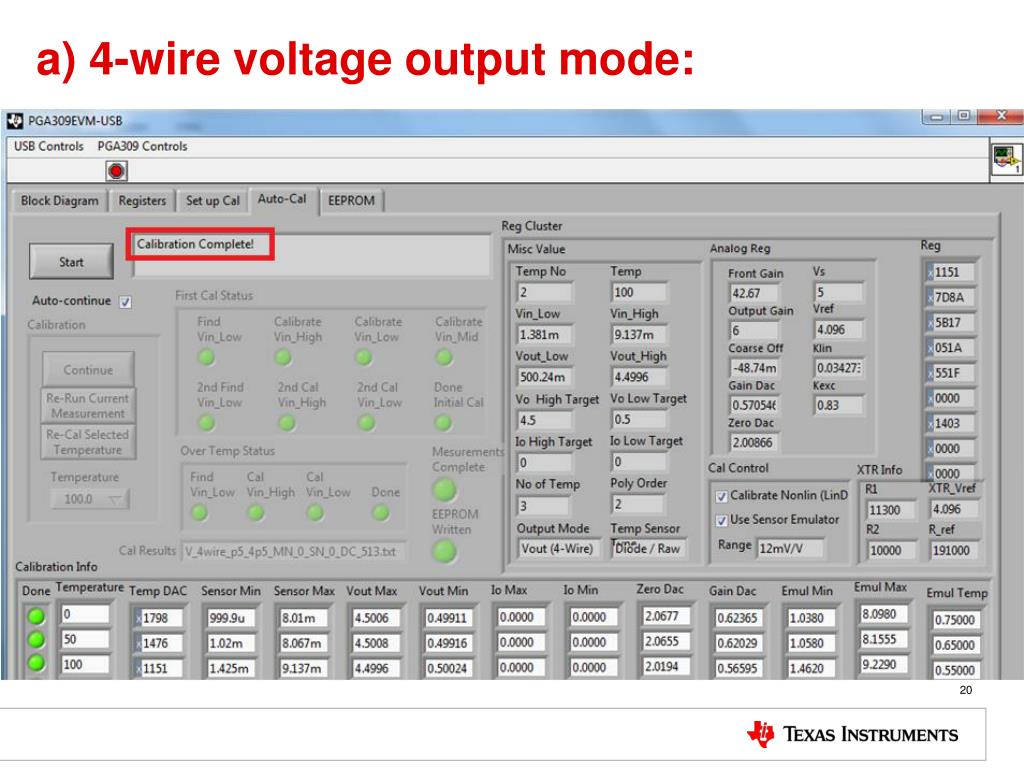The image size is (1024, 768).
Task: Click the Vin_High field 9.137m in Misc Value
Action: point(639,334)
